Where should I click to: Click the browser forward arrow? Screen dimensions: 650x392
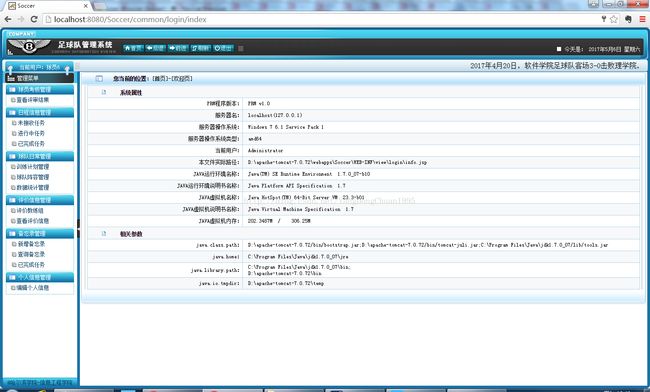pyautogui.click(x=21, y=19)
